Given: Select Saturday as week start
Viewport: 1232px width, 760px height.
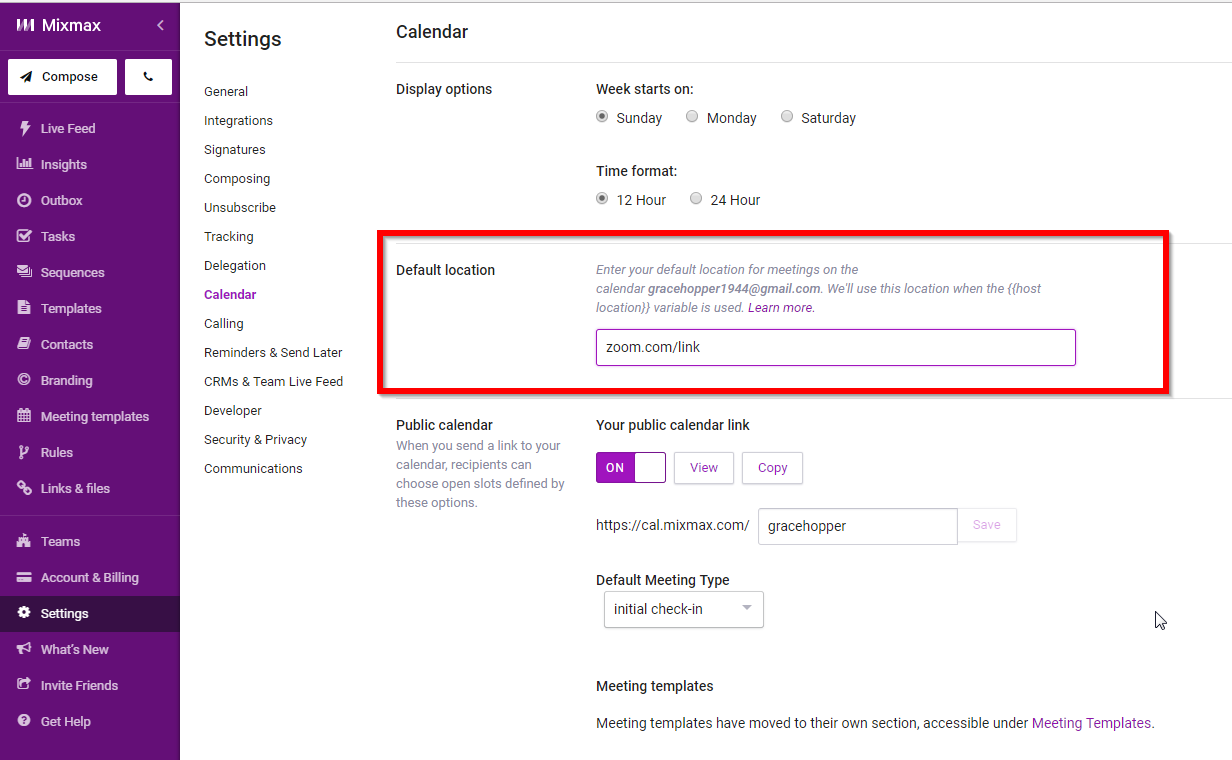Looking at the screenshot, I should (x=787, y=116).
